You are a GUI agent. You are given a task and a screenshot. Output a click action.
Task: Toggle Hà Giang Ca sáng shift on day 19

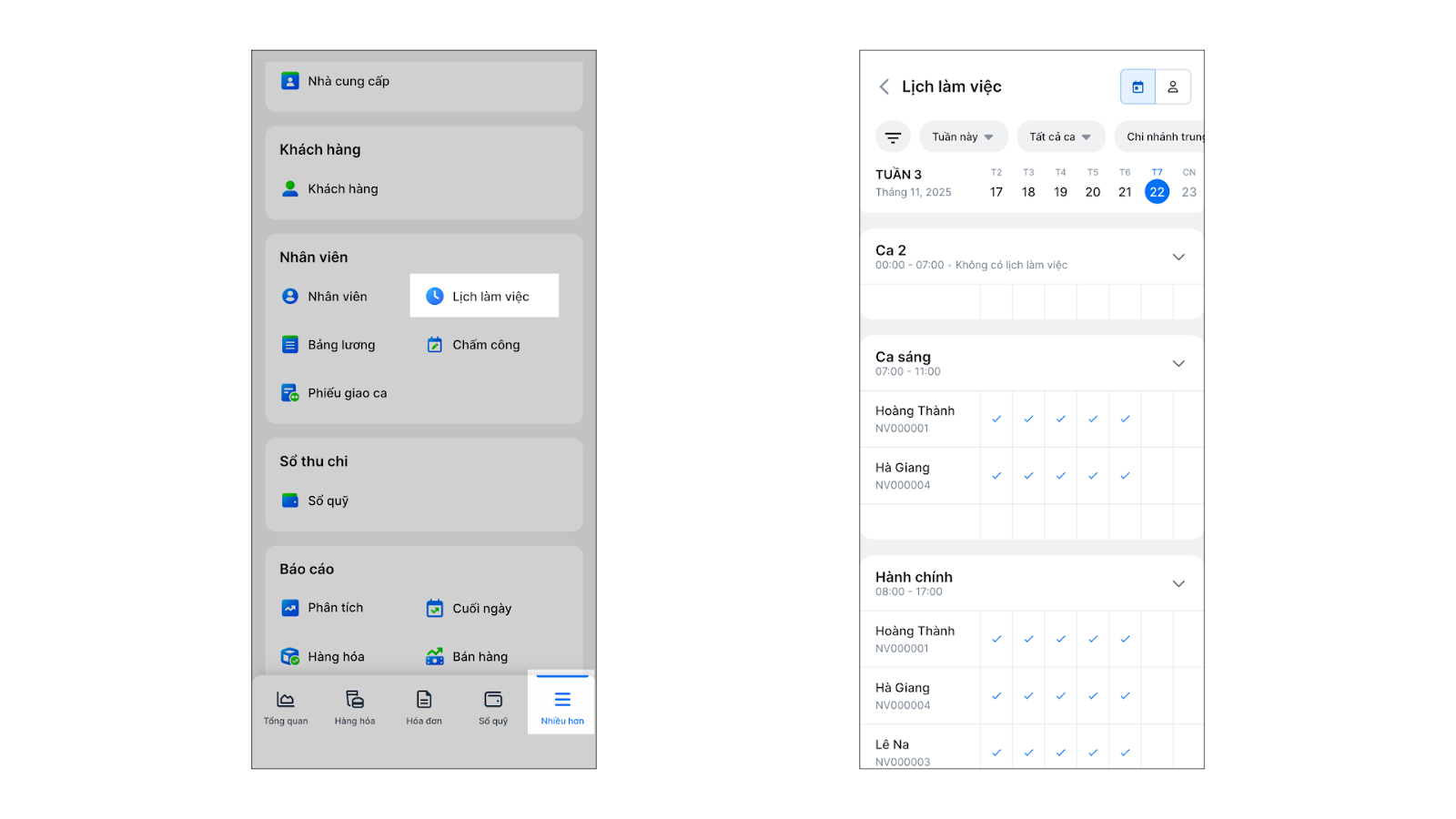pos(1061,476)
